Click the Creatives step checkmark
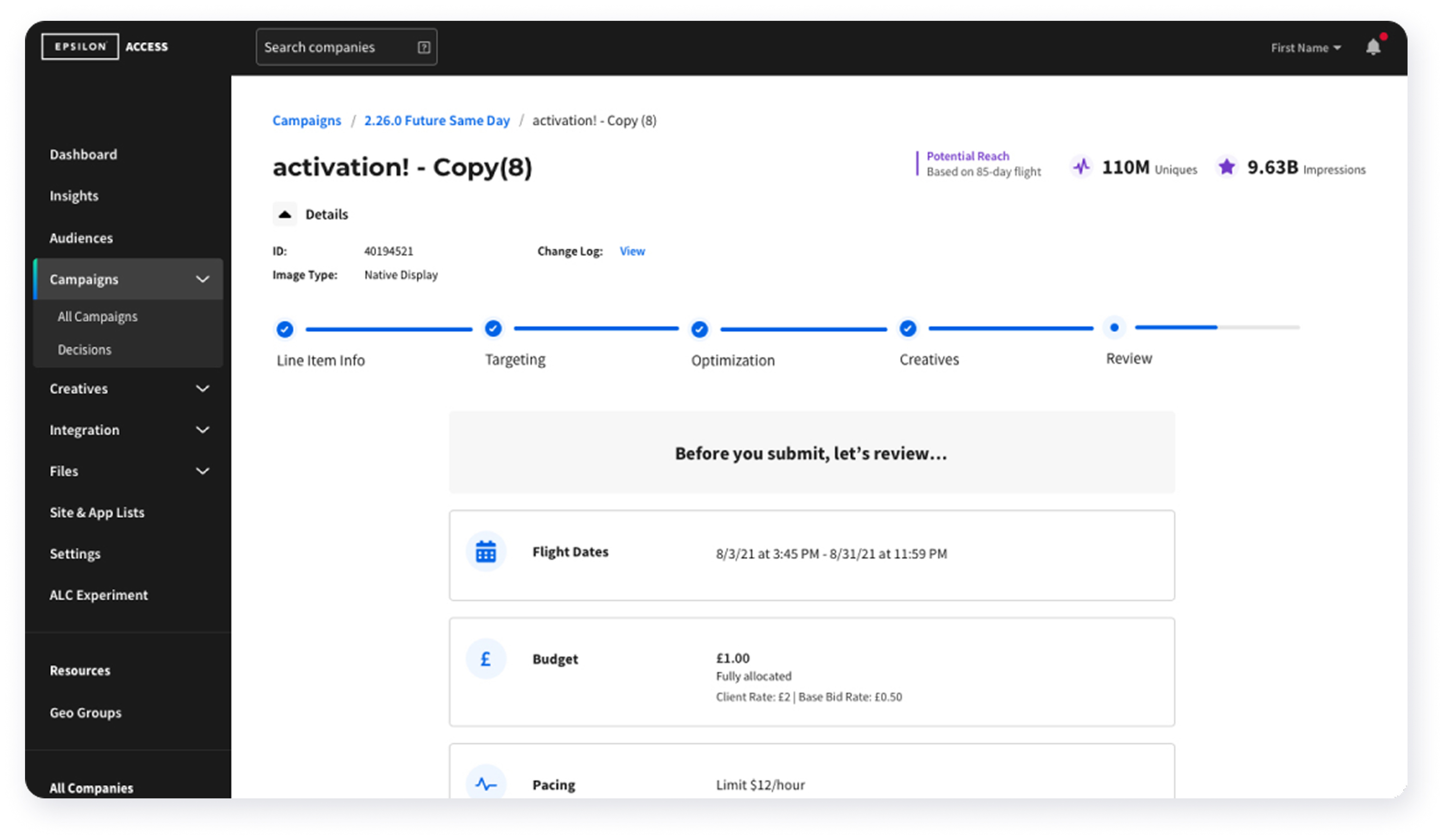 point(908,328)
